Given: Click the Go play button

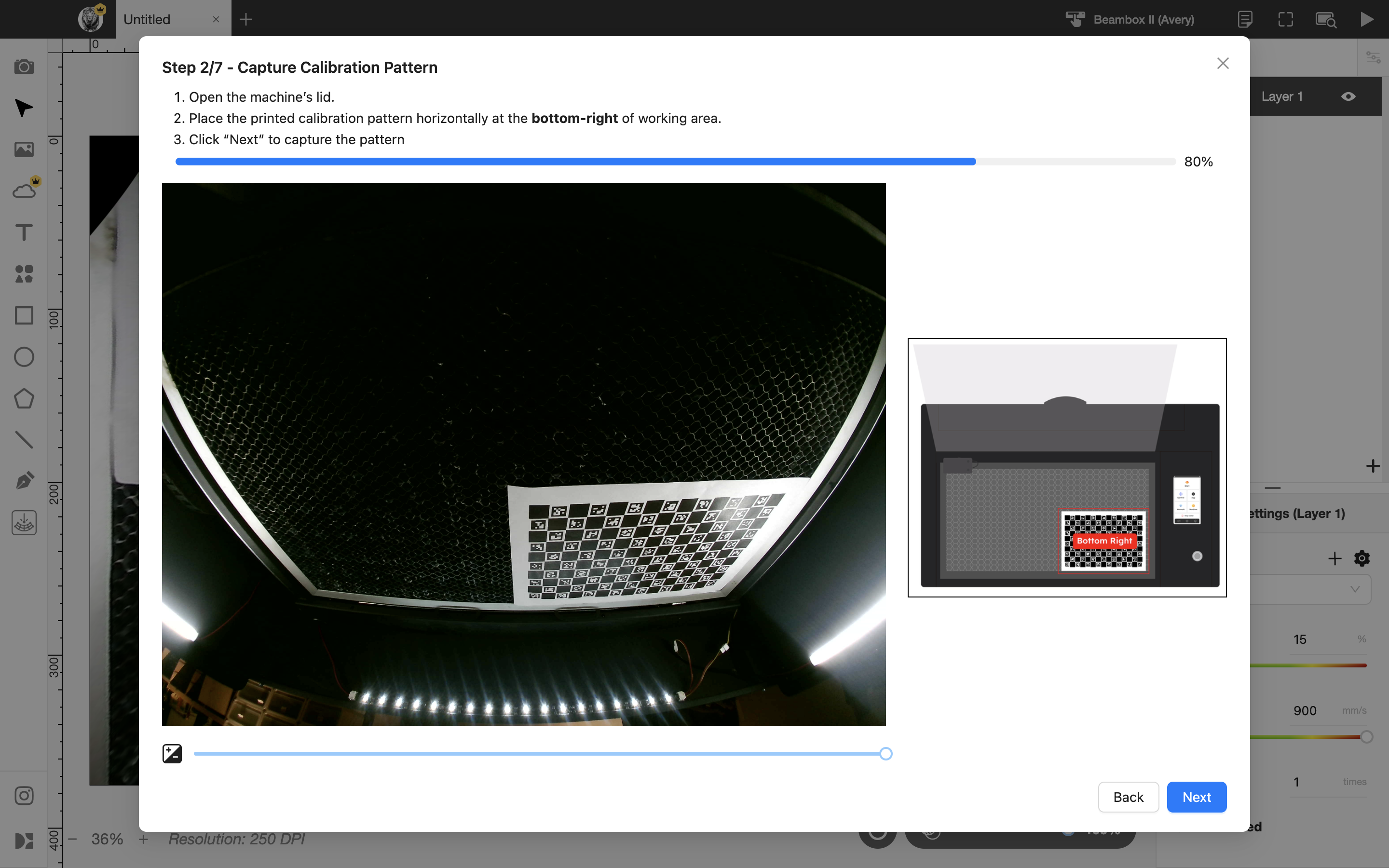Looking at the screenshot, I should pos(1367,19).
